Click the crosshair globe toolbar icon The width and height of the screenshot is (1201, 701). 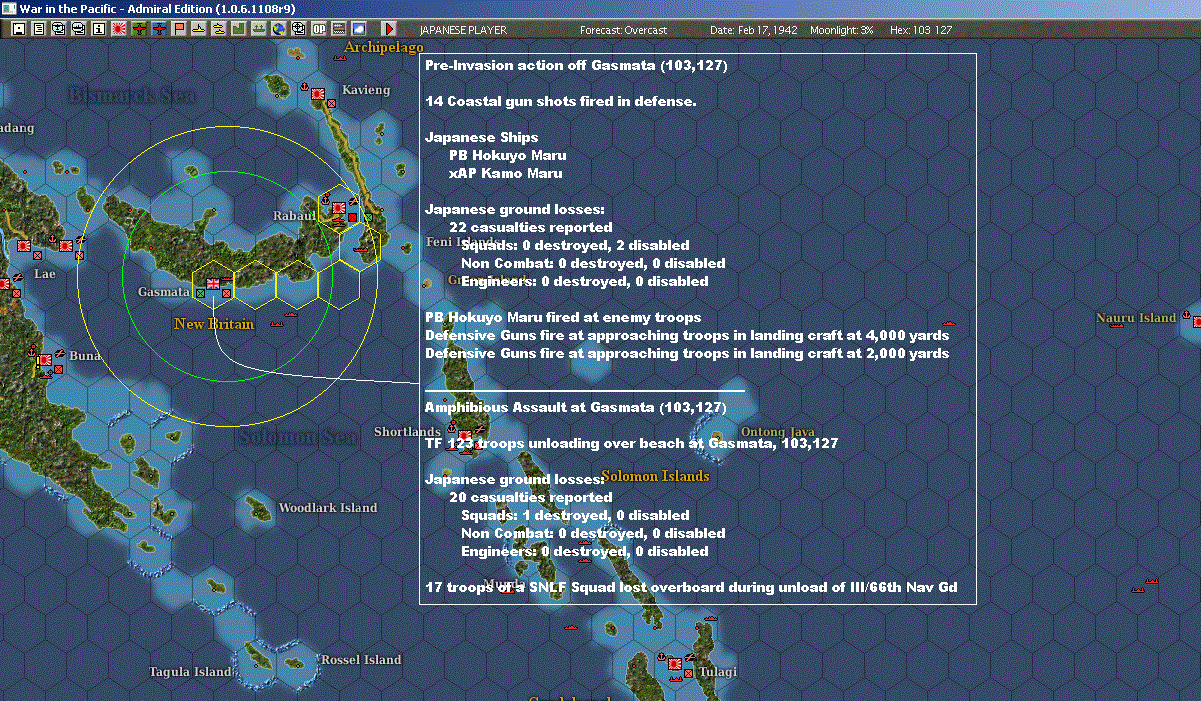(x=298, y=30)
